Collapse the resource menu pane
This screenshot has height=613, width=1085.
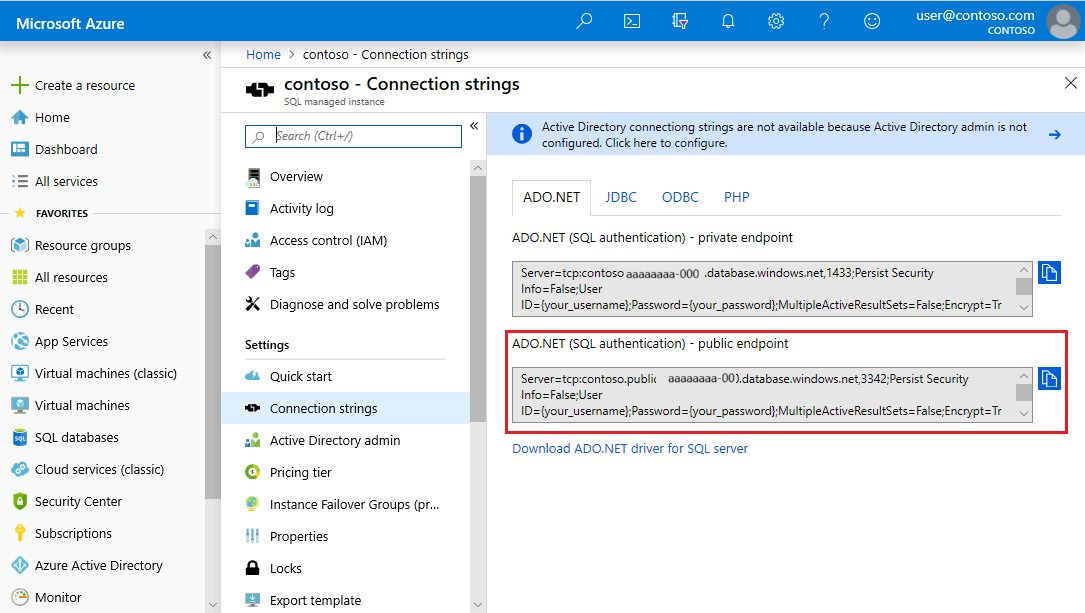[474, 126]
